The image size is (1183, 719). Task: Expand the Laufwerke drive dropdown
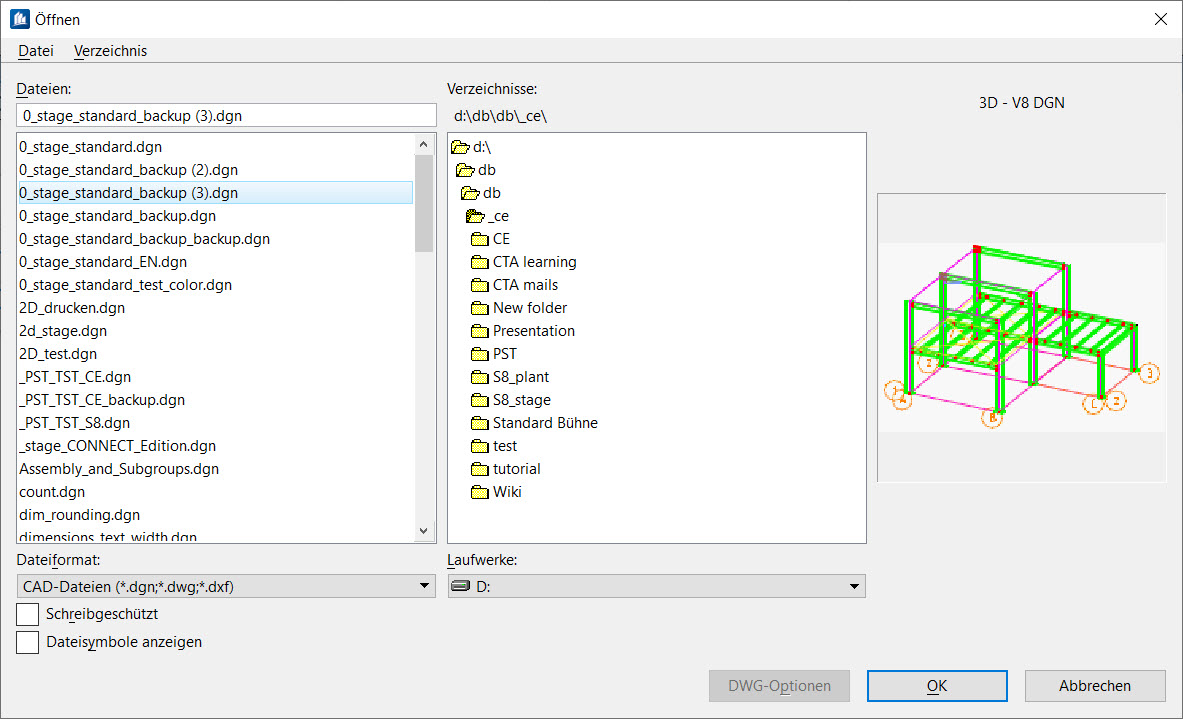656,586
